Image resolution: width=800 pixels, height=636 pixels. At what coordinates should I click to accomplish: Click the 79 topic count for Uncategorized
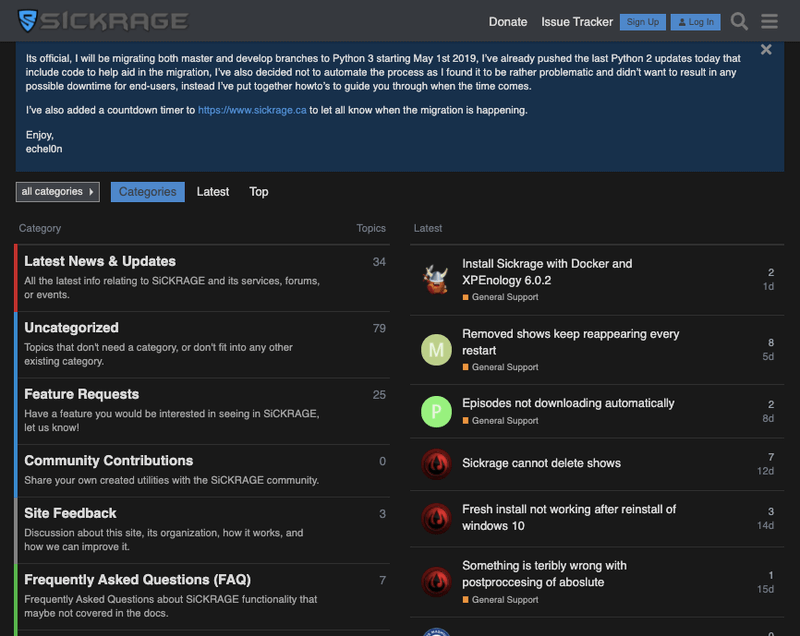(x=379, y=328)
